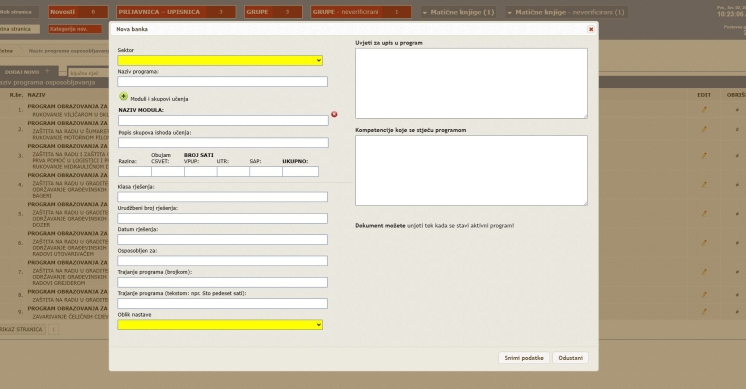Click the delete icon for row 4
The width and height of the screenshot is (746, 389).
737,185
